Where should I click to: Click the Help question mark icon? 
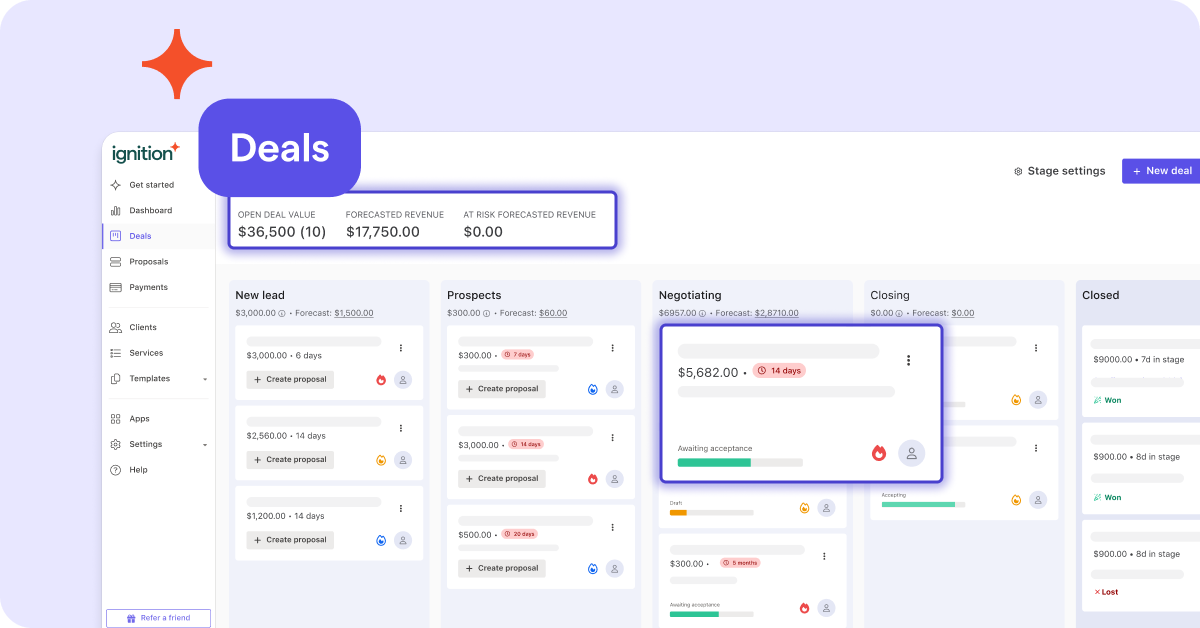tap(116, 470)
